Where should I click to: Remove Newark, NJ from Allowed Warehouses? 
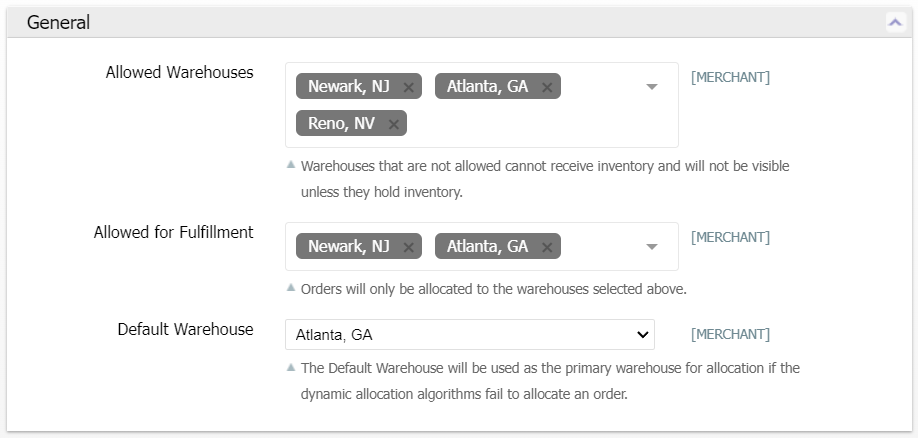pos(408,87)
